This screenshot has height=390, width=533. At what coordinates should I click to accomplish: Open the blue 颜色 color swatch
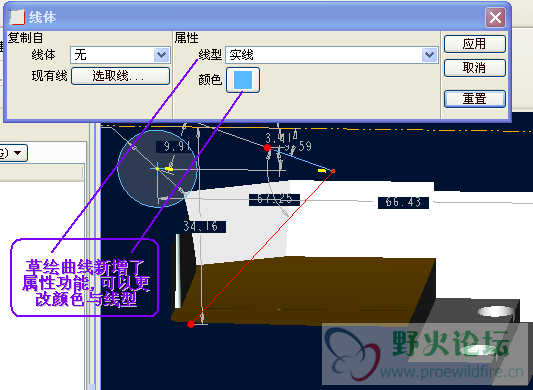click(x=243, y=80)
